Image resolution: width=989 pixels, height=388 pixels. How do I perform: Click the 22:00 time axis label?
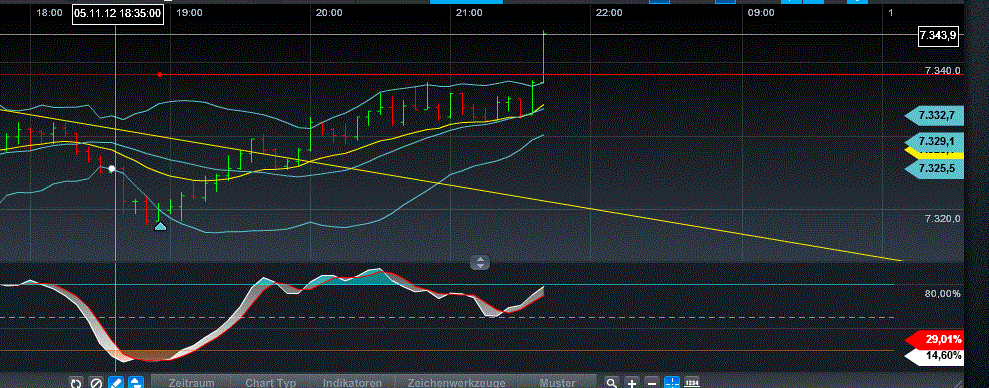[x=609, y=13]
